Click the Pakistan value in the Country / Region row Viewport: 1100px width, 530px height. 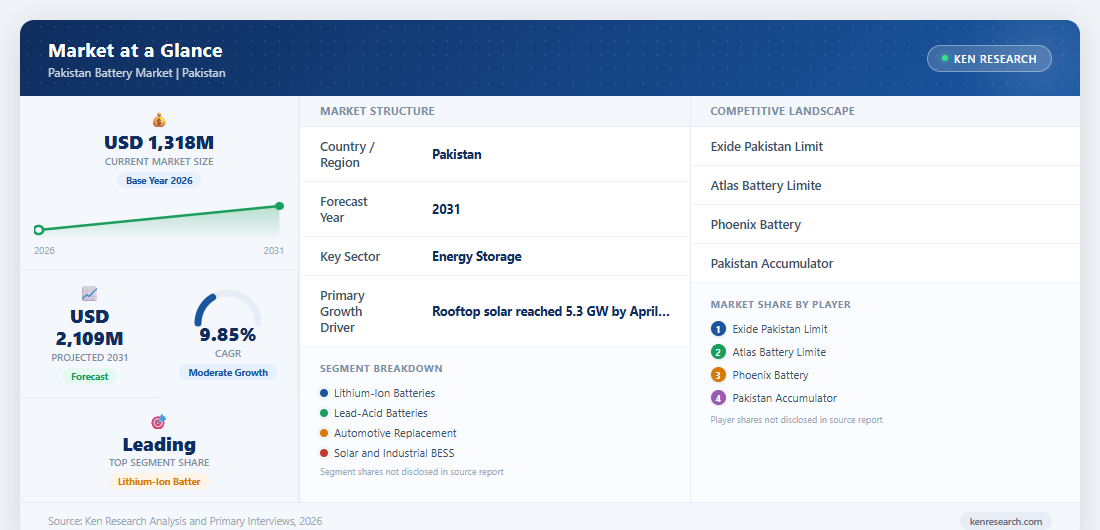[x=457, y=154]
